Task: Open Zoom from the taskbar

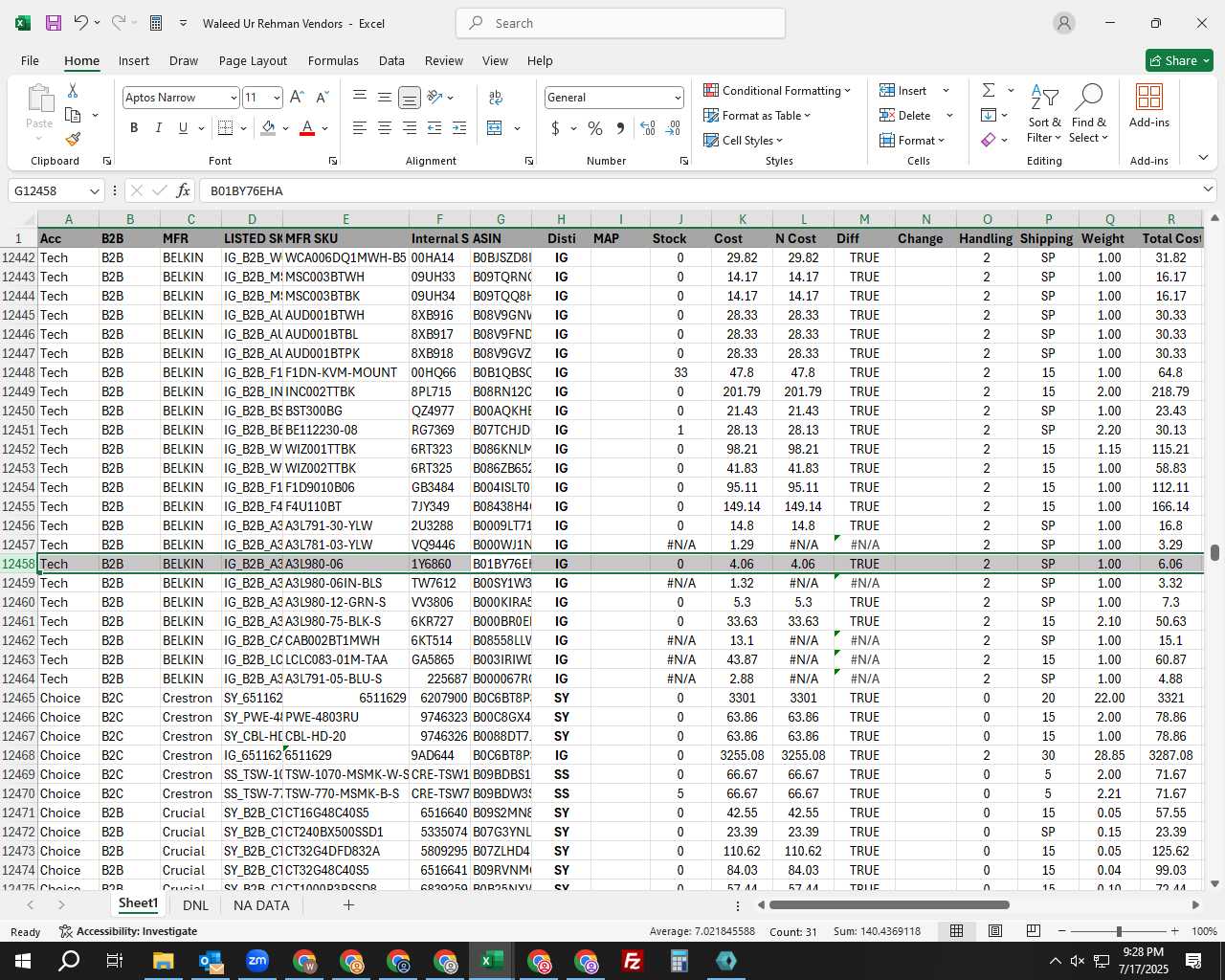Action: 257,961
